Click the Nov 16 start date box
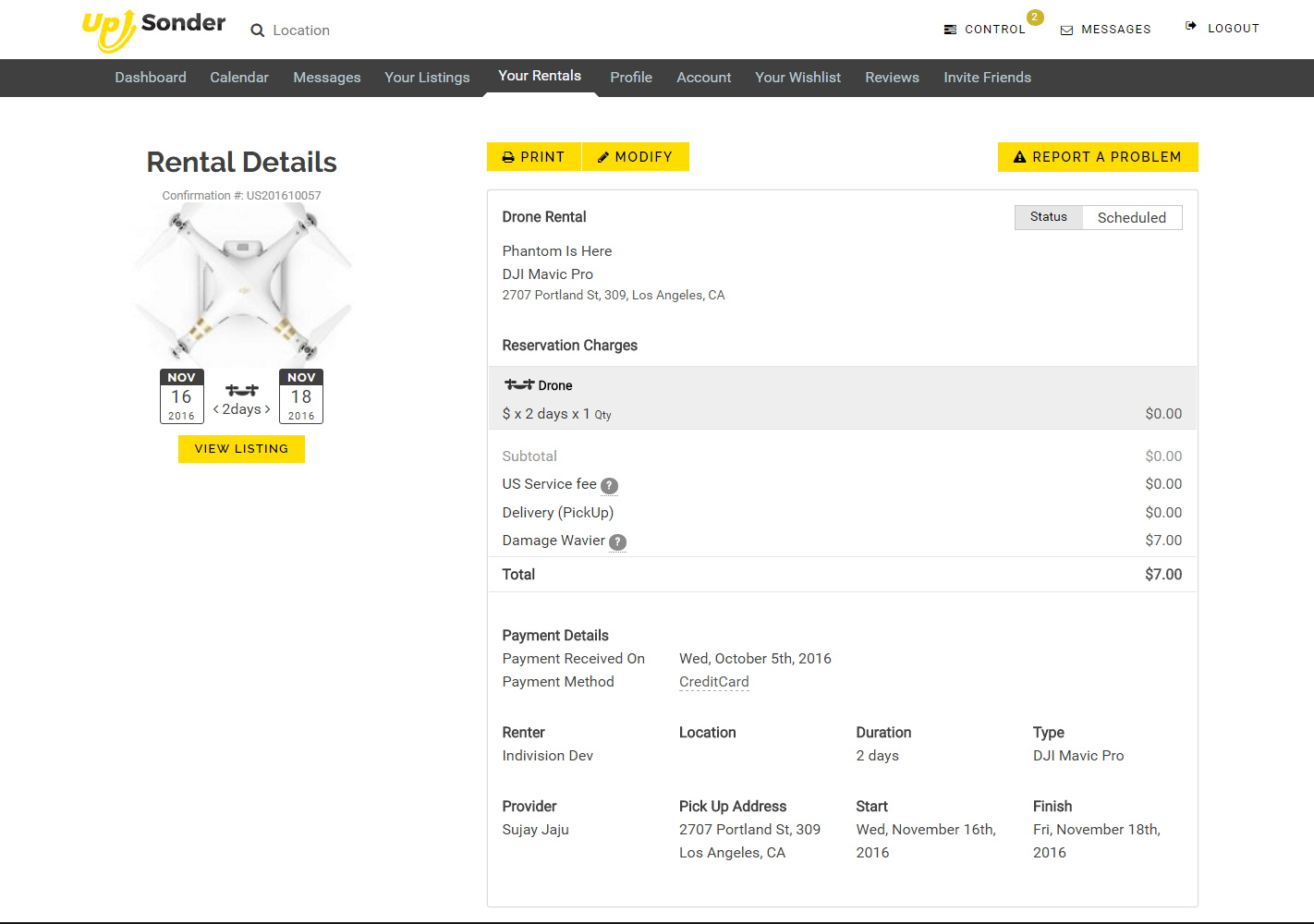This screenshot has width=1314, height=924. (x=182, y=396)
